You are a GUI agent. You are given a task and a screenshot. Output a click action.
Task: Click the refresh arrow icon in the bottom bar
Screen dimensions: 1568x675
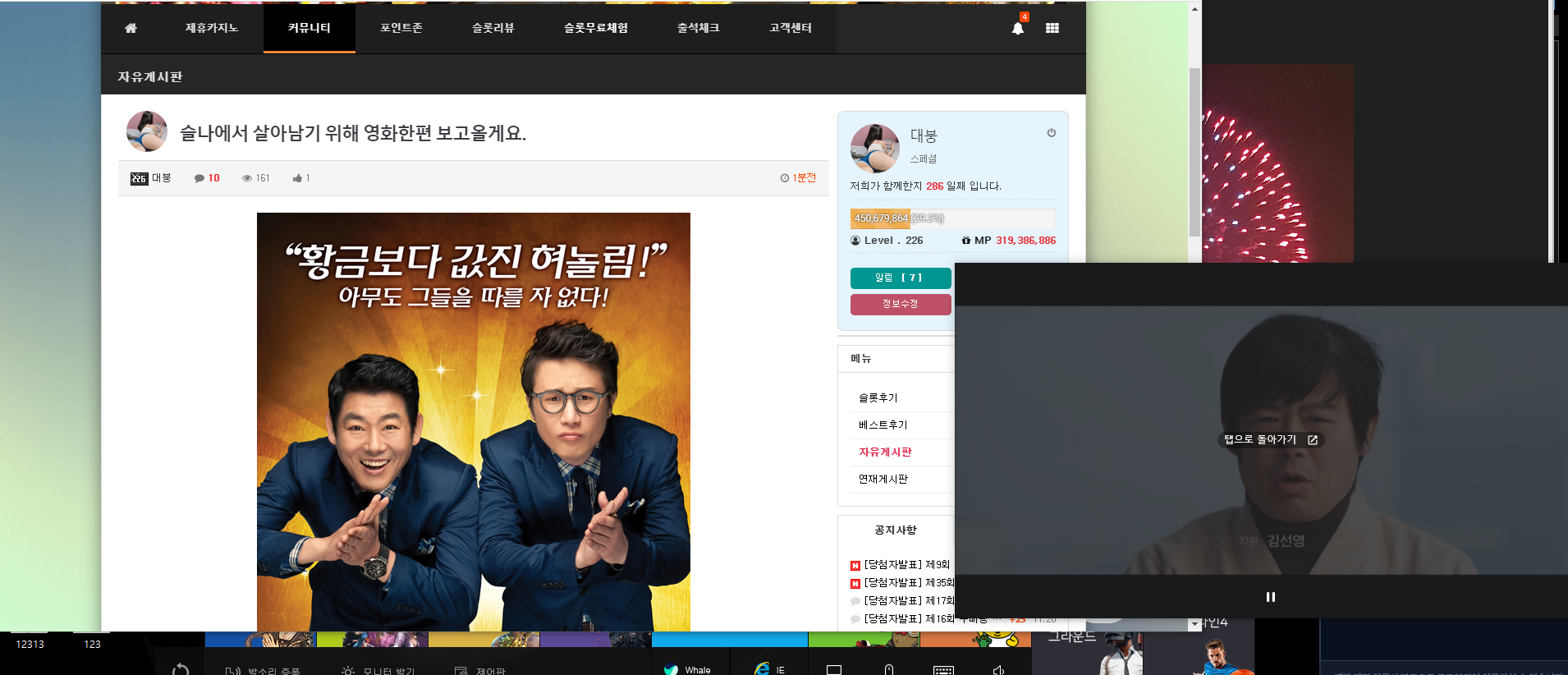point(181,670)
